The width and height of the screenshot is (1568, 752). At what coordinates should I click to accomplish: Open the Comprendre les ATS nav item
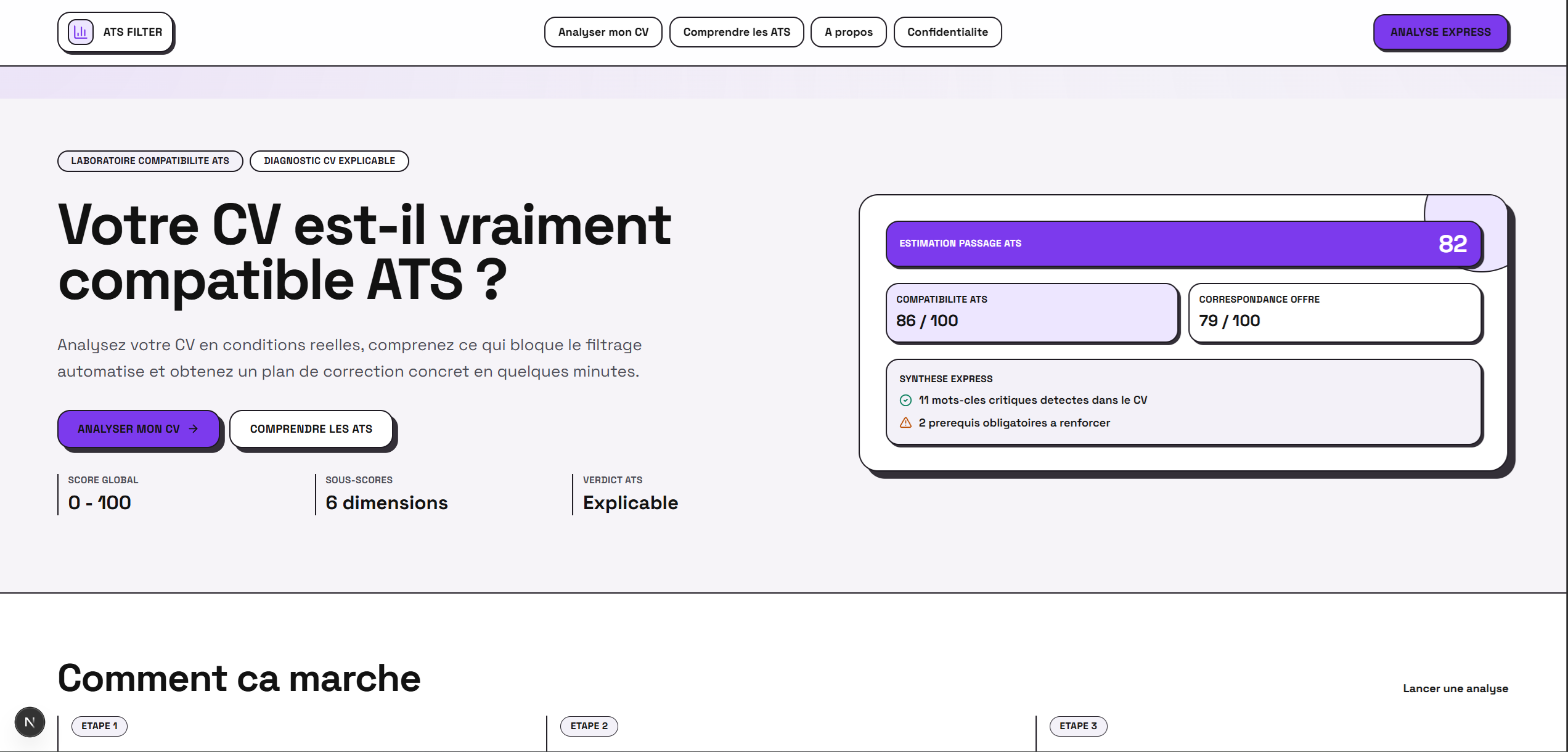point(737,32)
